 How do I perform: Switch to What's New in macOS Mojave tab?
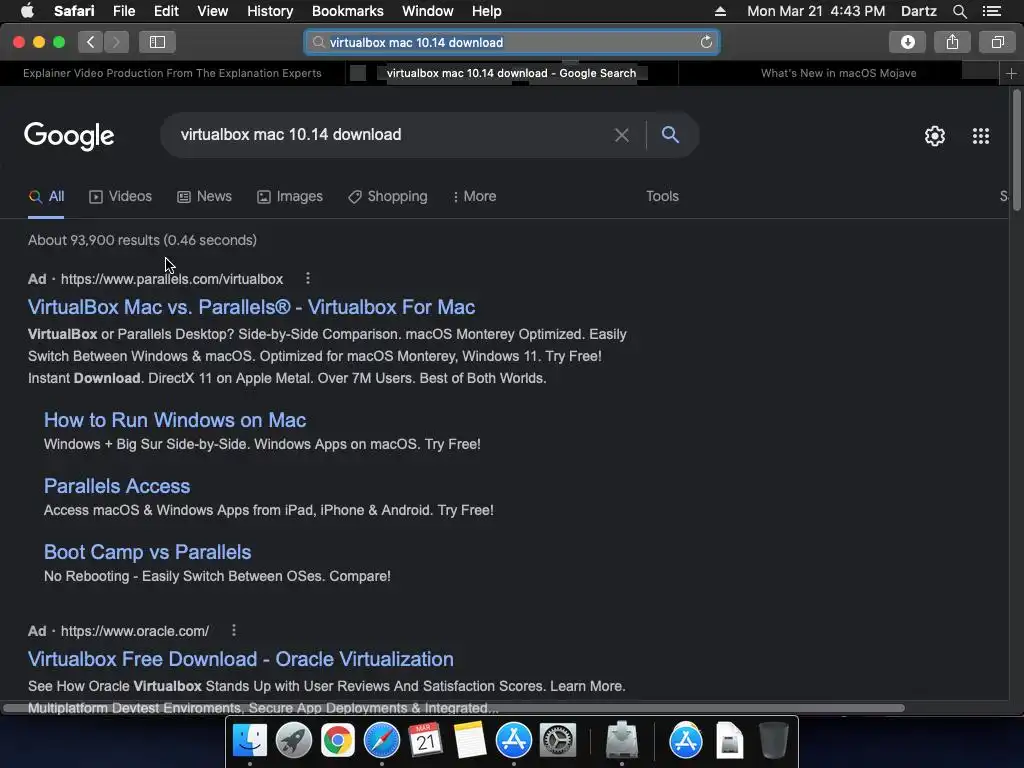point(838,73)
